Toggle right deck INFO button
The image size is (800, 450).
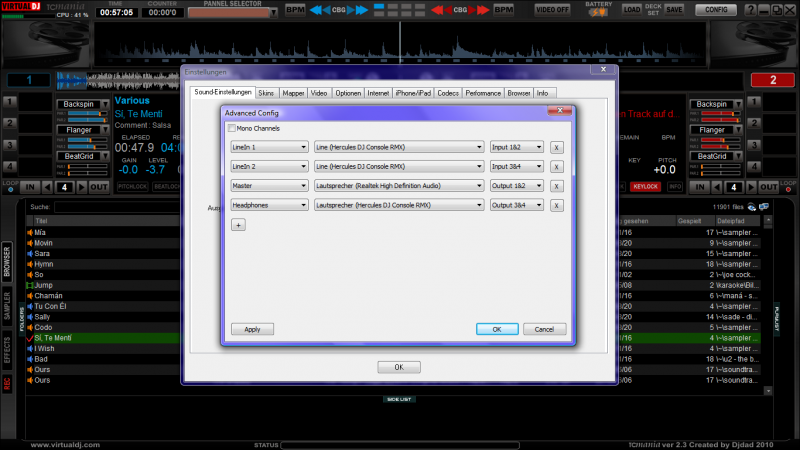(x=674, y=187)
